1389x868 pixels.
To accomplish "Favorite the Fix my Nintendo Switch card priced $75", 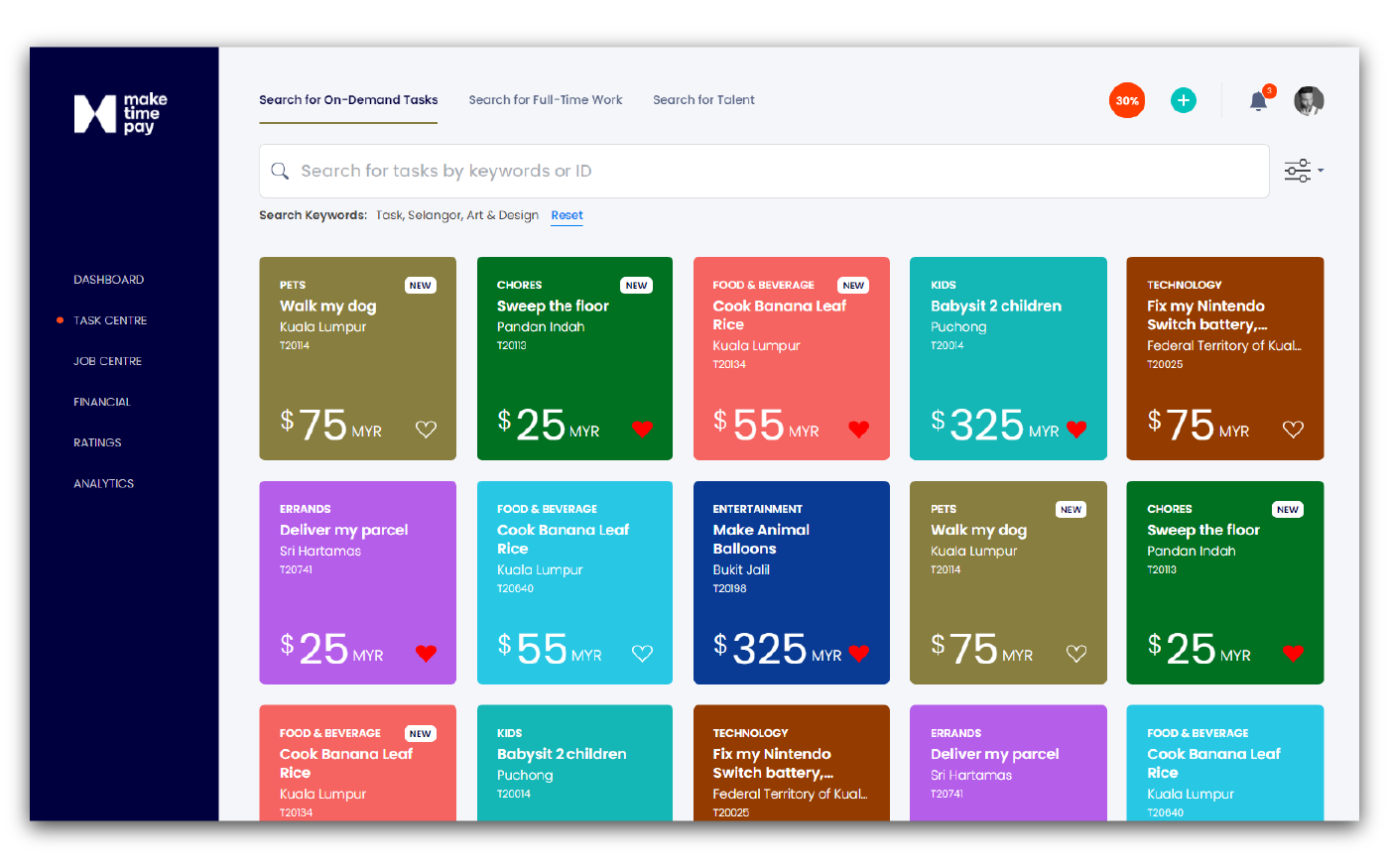I will point(1293,430).
